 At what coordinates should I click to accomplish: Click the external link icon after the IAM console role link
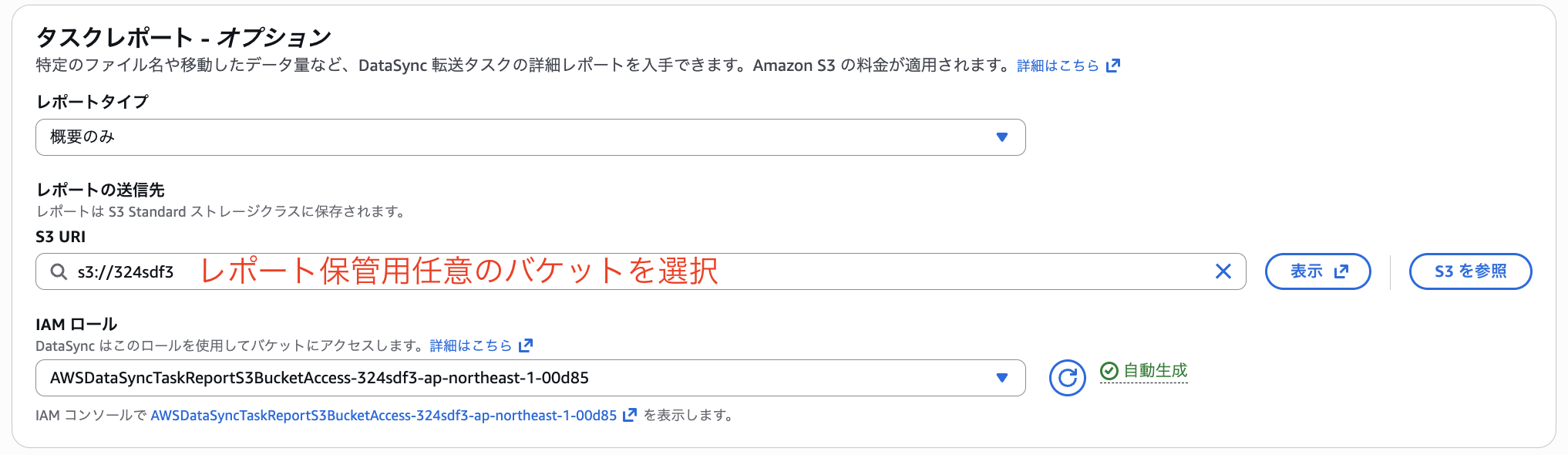631,416
